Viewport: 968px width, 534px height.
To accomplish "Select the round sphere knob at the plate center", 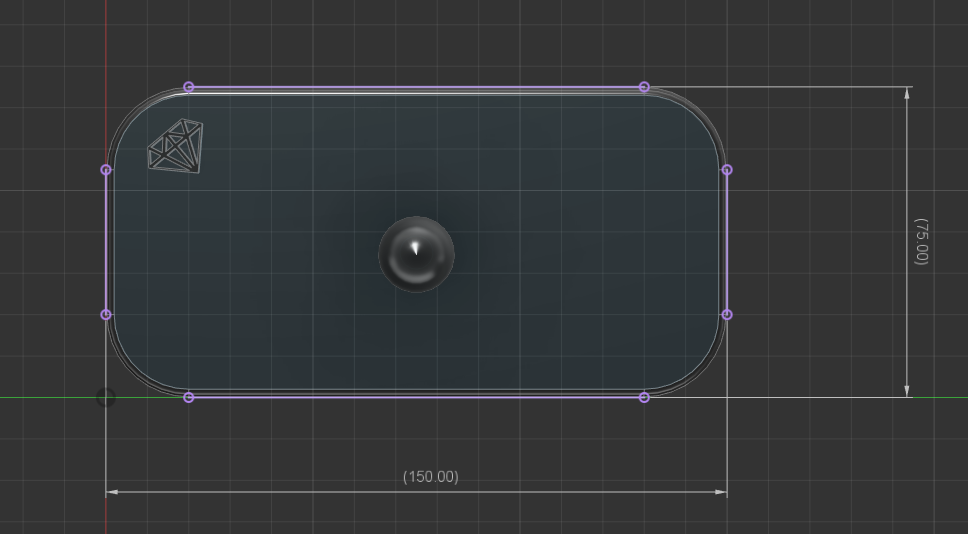I will (x=417, y=254).
